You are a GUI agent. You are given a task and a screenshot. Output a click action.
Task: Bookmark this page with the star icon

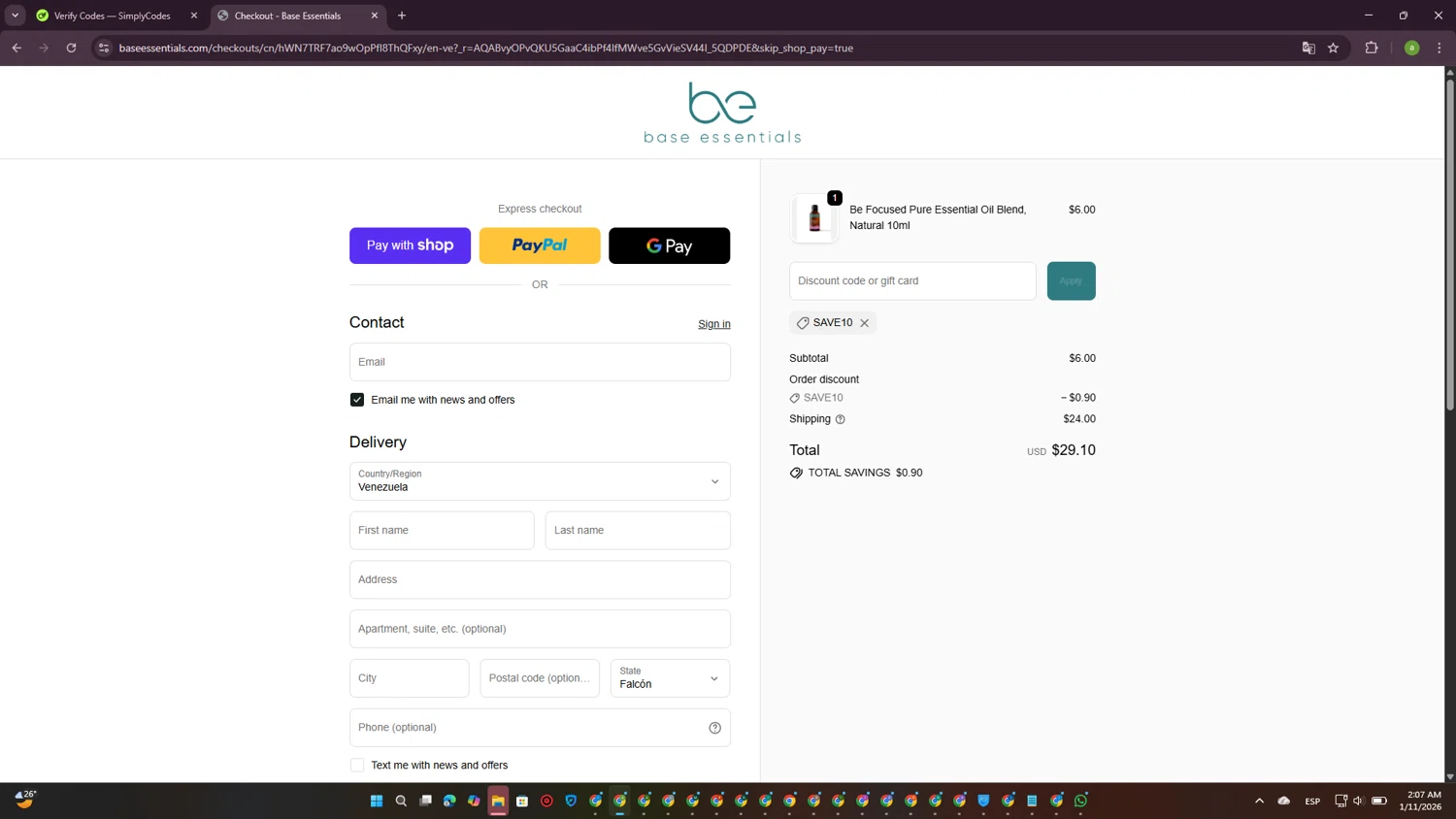coord(1334,48)
